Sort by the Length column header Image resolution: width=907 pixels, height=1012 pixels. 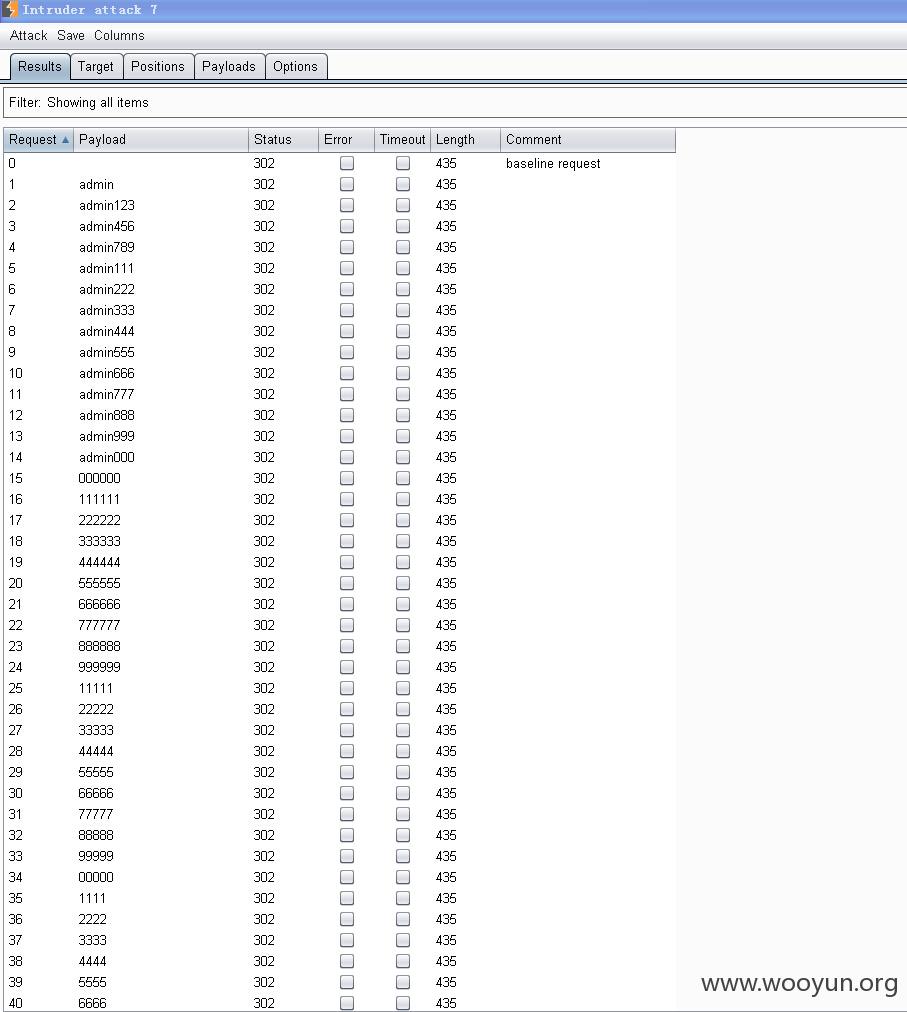465,139
